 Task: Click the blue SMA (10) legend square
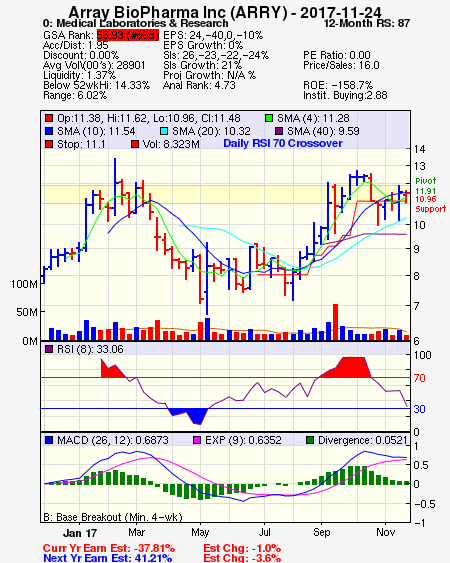49,131
